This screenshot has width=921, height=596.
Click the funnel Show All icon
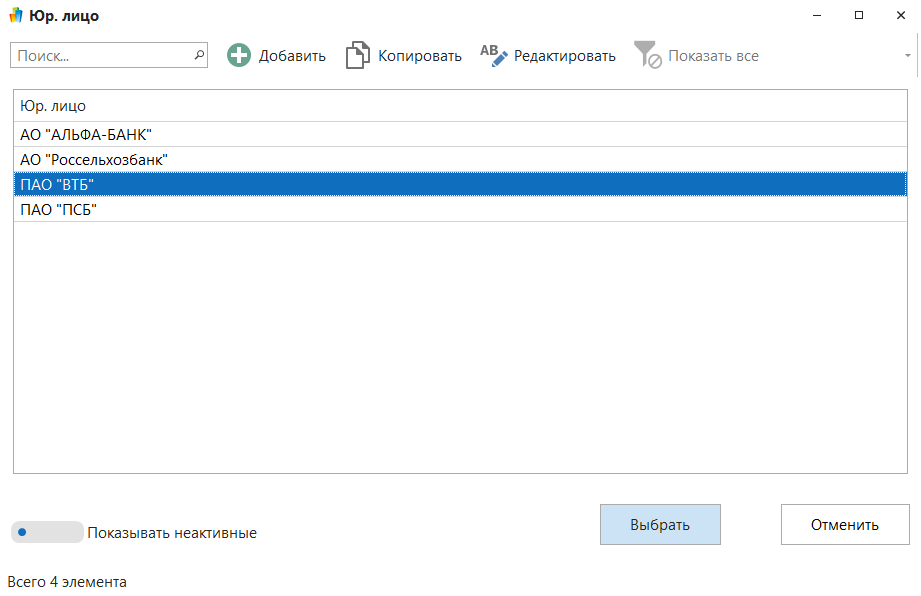pyautogui.click(x=648, y=56)
